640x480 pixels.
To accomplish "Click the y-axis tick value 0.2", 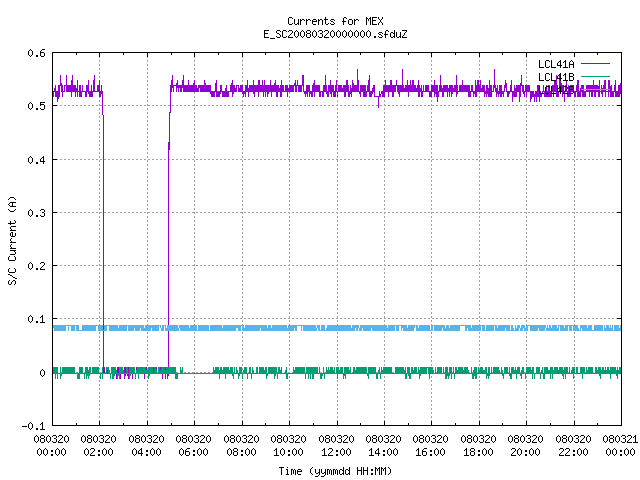I will 36,266.
